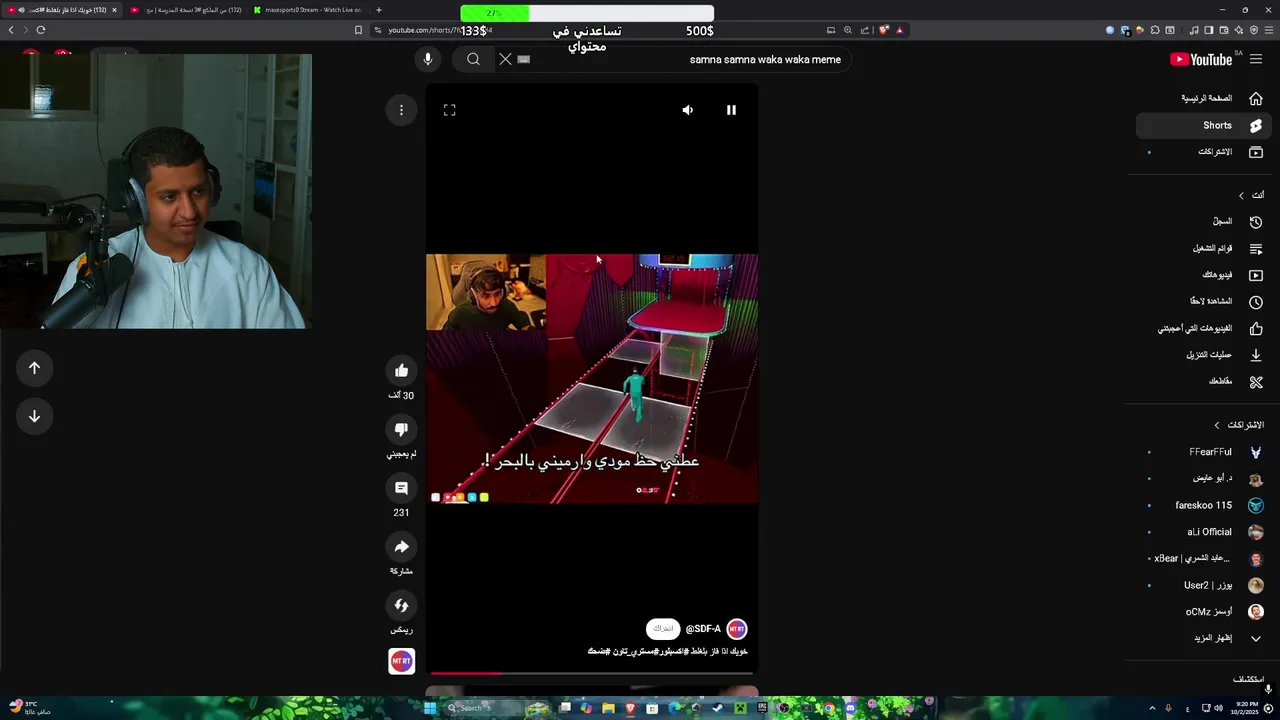Open the aLi Official channel
This screenshot has height=720, width=1280.
coord(1204,532)
